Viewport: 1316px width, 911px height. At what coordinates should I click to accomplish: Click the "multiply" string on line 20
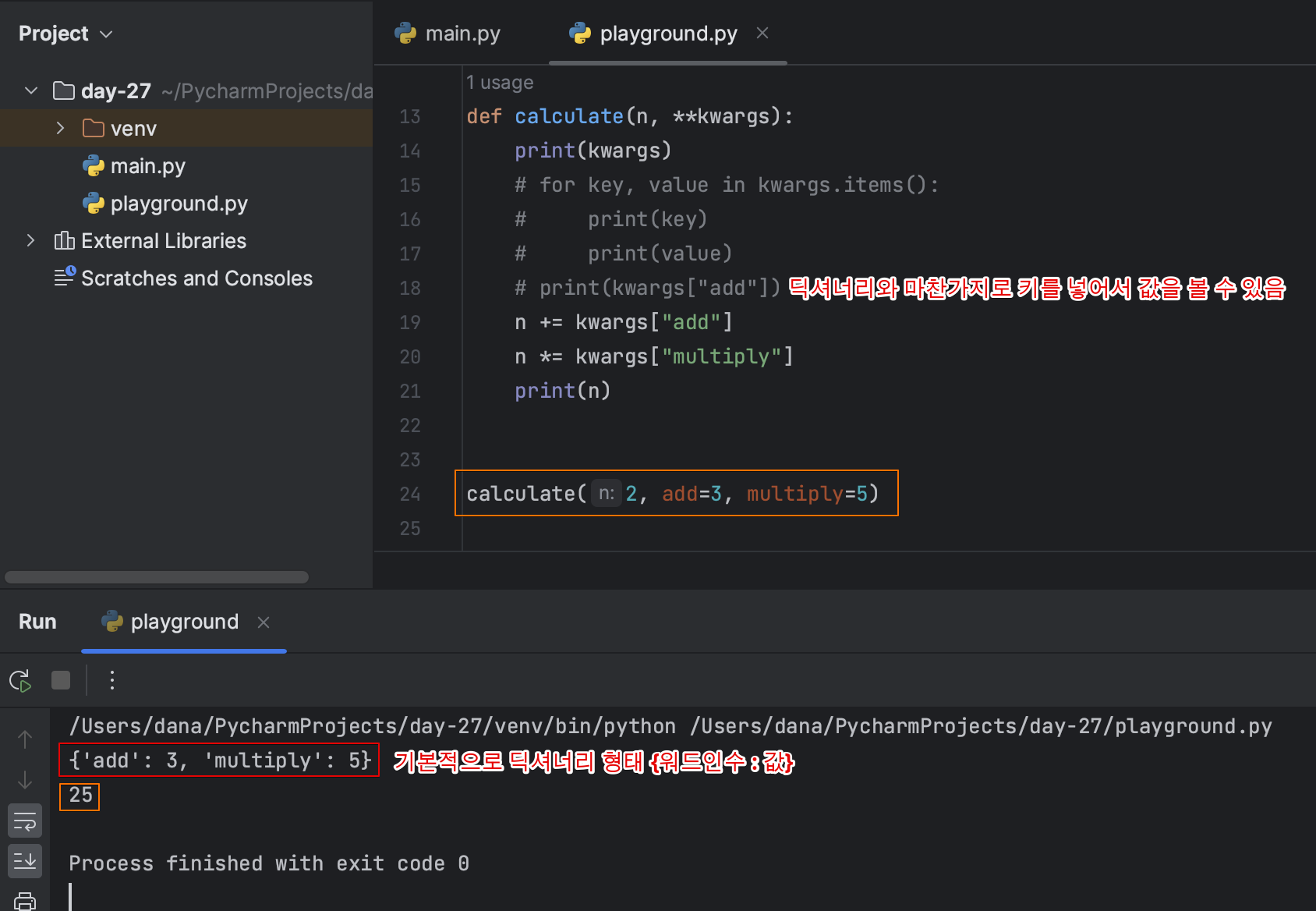point(721,356)
